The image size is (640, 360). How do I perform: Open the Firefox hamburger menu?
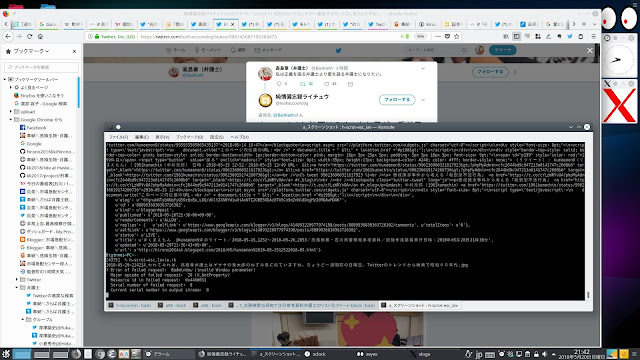coord(593,36)
